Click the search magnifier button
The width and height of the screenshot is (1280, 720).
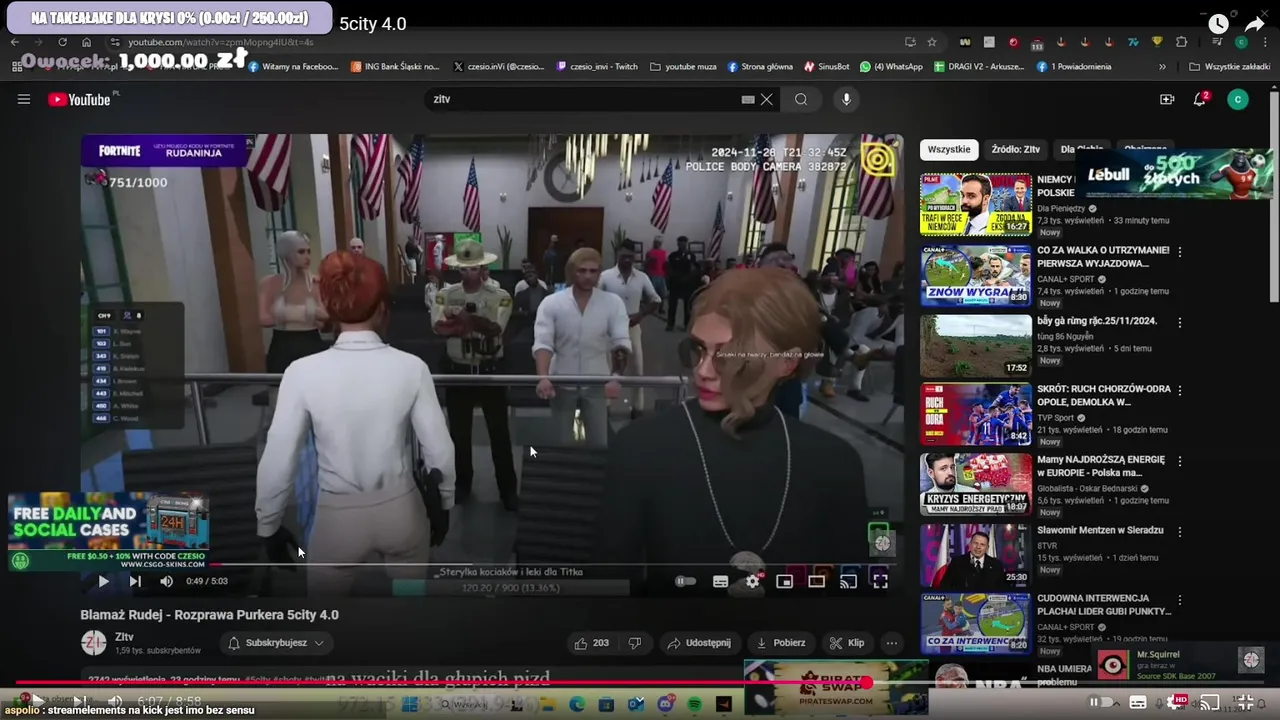tap(801, 99)
